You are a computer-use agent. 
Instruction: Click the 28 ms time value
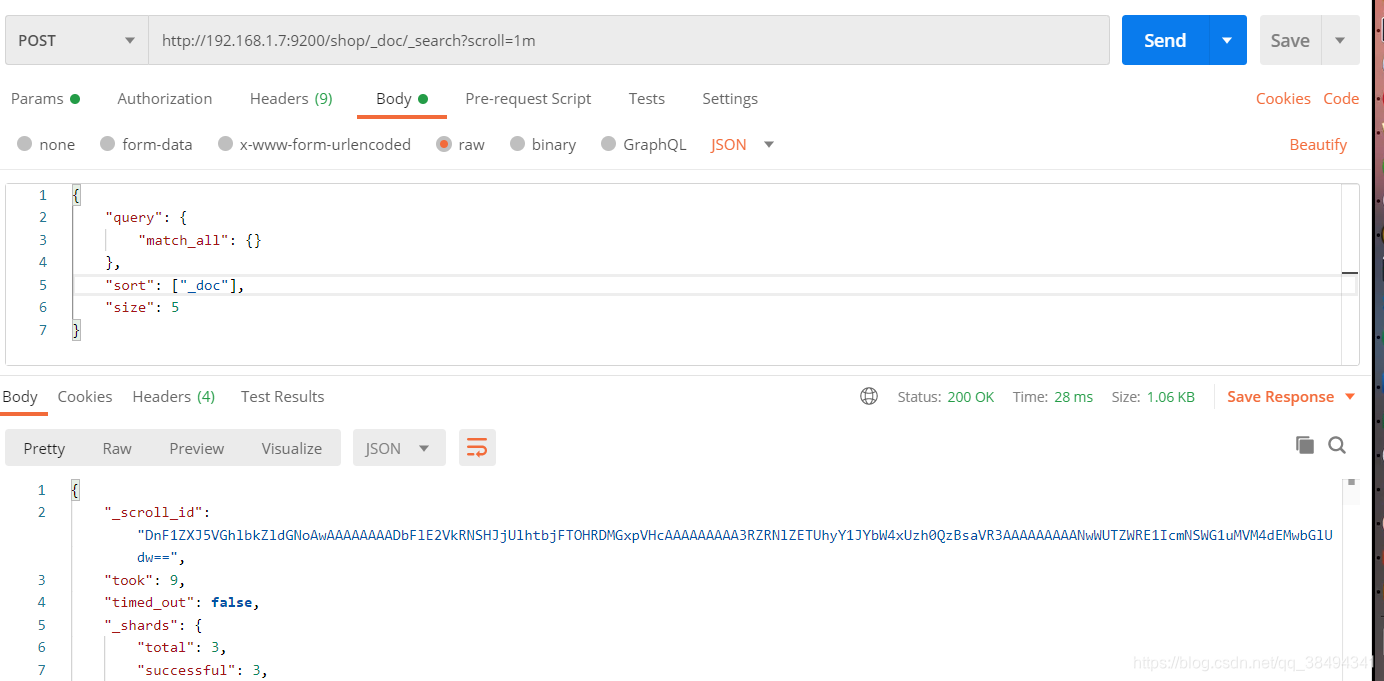(x=1073, y=396)
